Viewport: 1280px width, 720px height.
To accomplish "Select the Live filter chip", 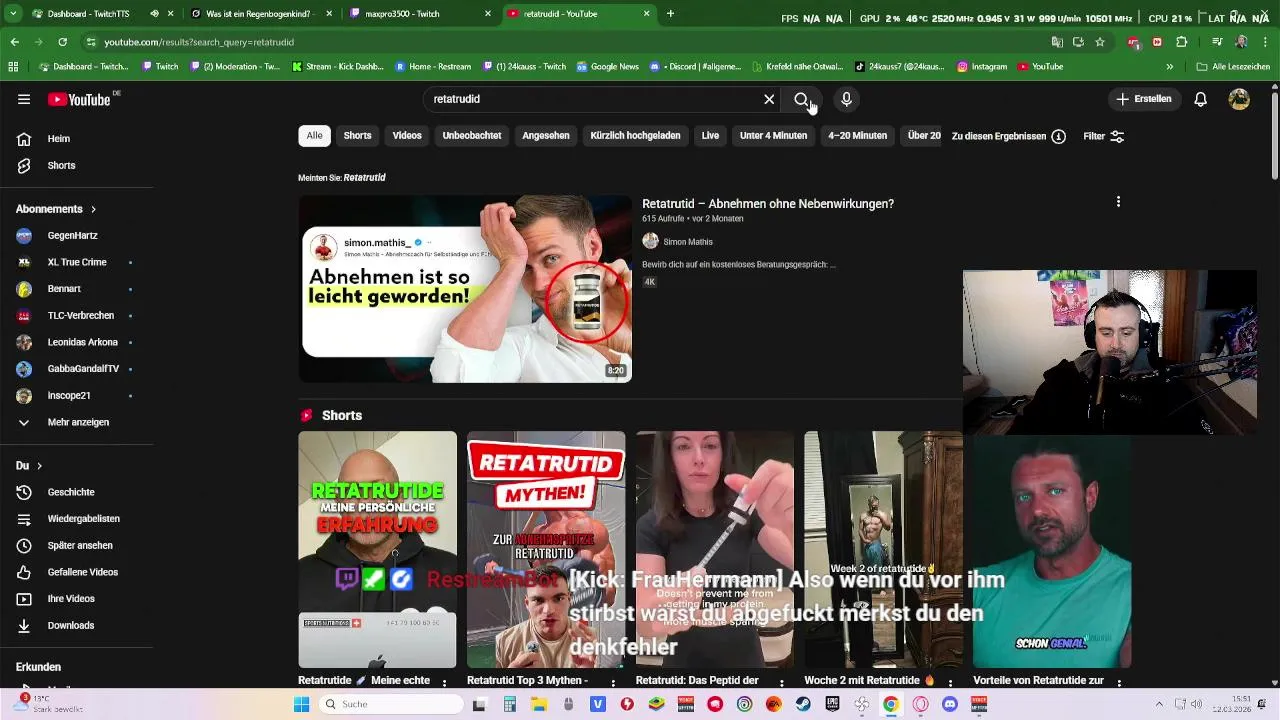I will pos(710,136).
